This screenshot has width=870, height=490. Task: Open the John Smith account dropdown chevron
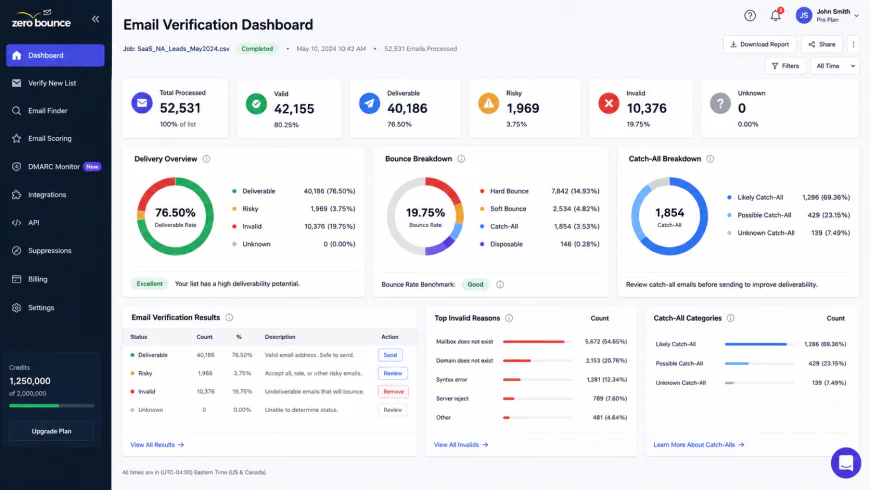[857, 16]
